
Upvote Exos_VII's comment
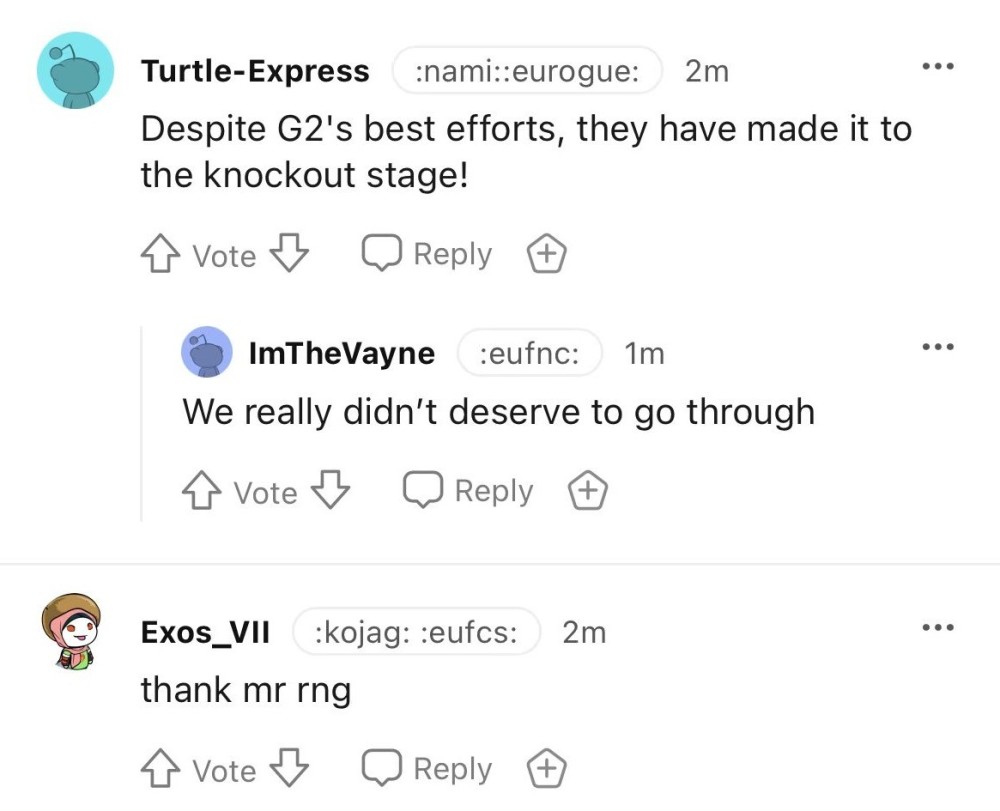[160, 770]
